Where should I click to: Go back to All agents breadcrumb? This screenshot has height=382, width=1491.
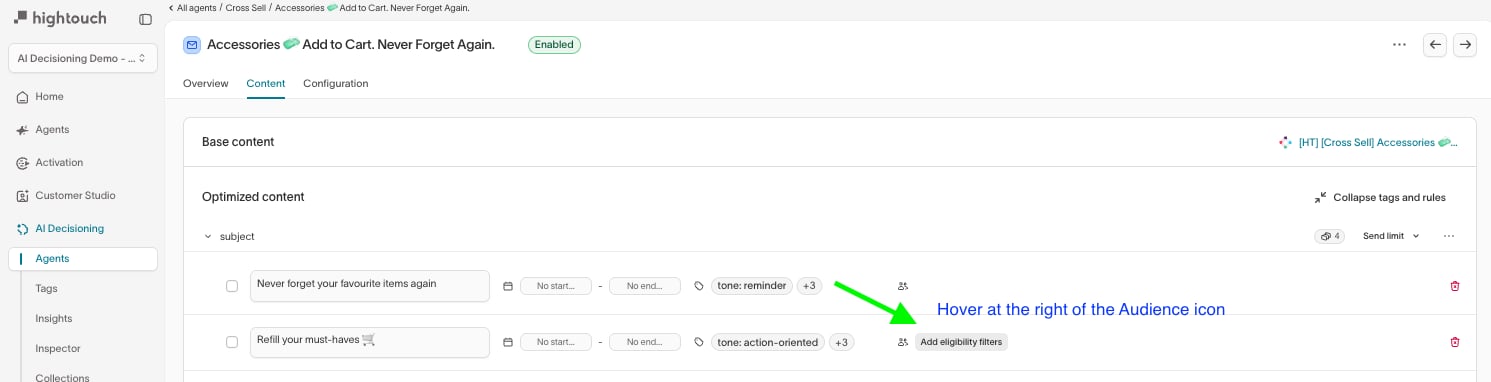pyautogui.click(x=196, y=8)
